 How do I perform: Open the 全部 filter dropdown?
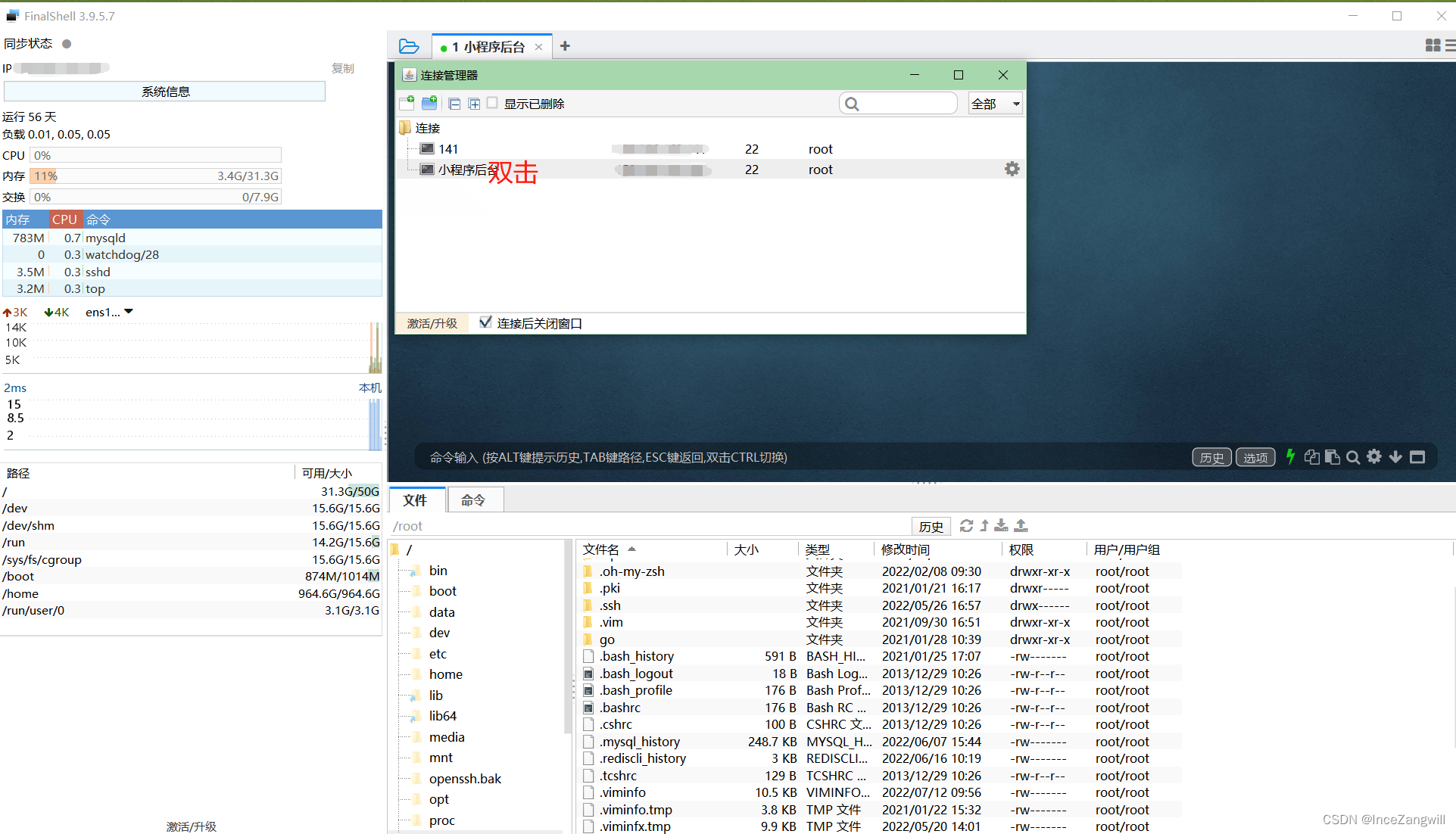994,103
